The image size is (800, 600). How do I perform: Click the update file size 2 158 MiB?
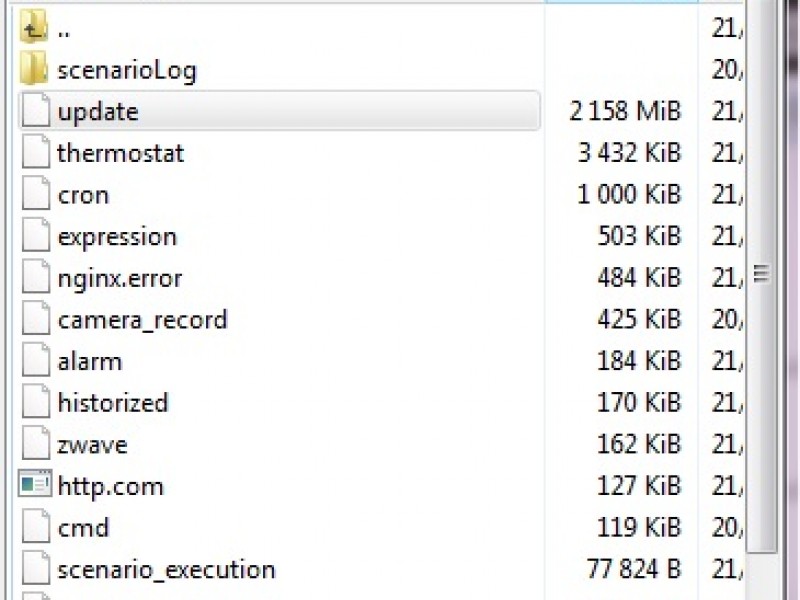[x=625, y=111]
